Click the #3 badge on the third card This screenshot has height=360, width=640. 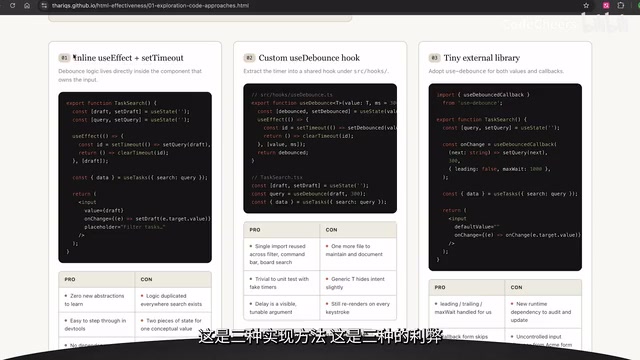[x=434, y=58]
